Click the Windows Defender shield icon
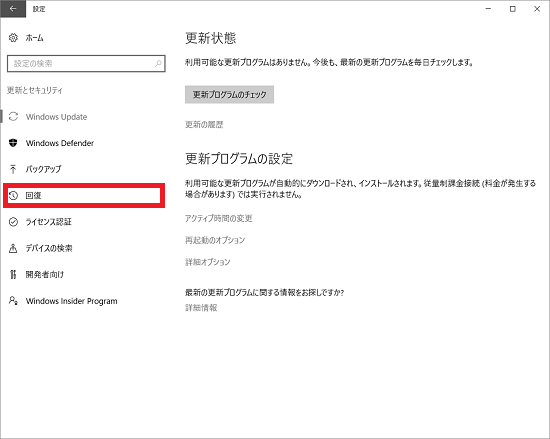The image size is (550, 439). (x=13, y=143)
